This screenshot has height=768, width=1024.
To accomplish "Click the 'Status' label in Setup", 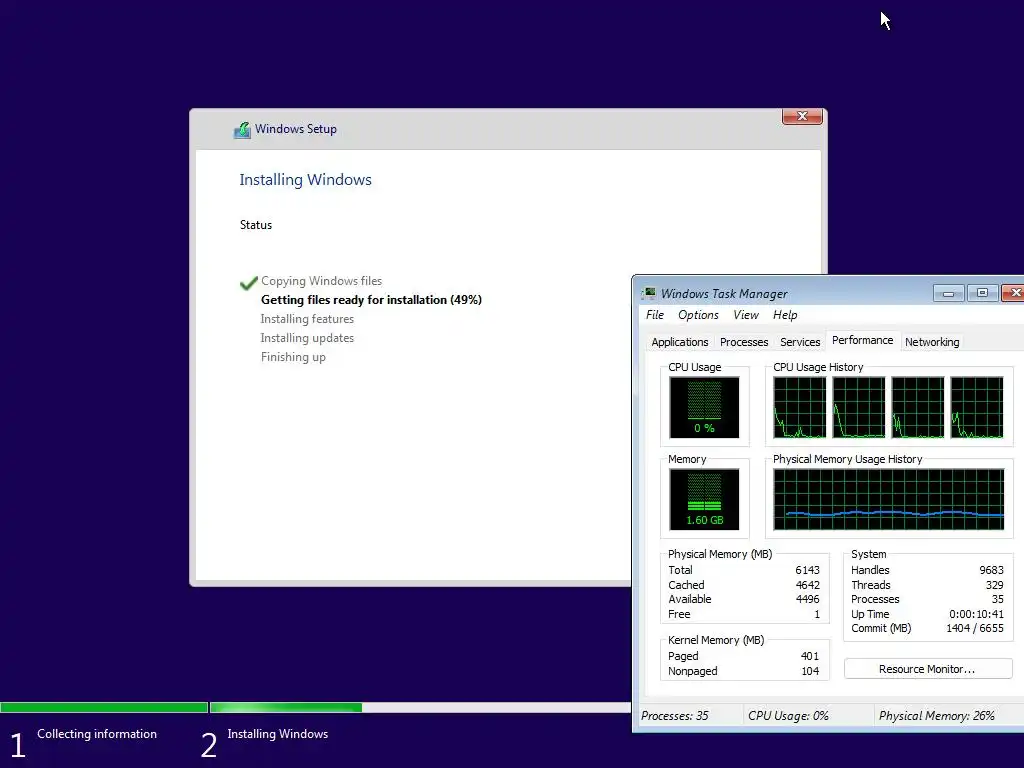I will click(255, 225).
